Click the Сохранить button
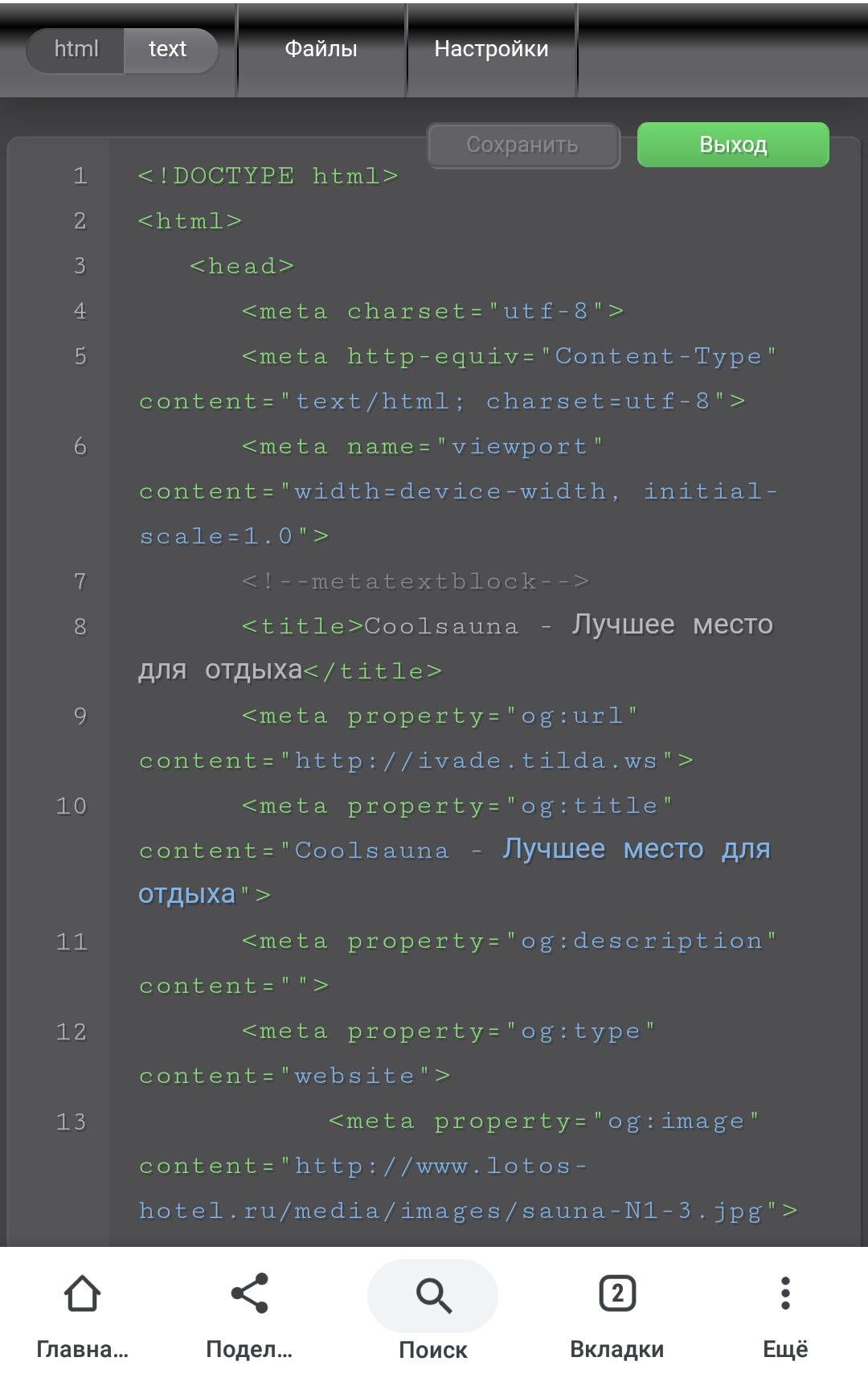The width and height of the screenshot is (868, 1386). tap(522, 145)
